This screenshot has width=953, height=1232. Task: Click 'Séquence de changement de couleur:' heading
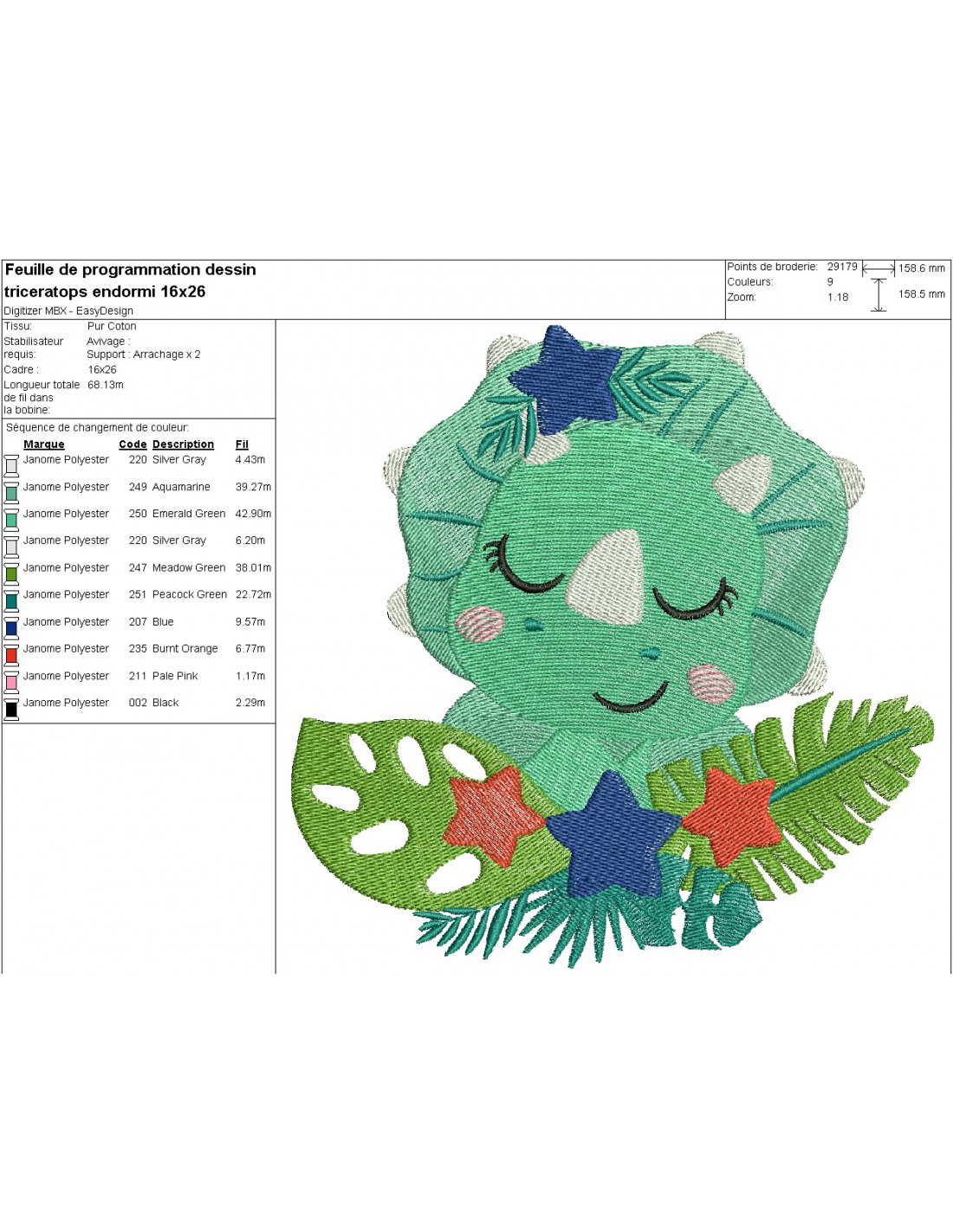click(97, 428)
